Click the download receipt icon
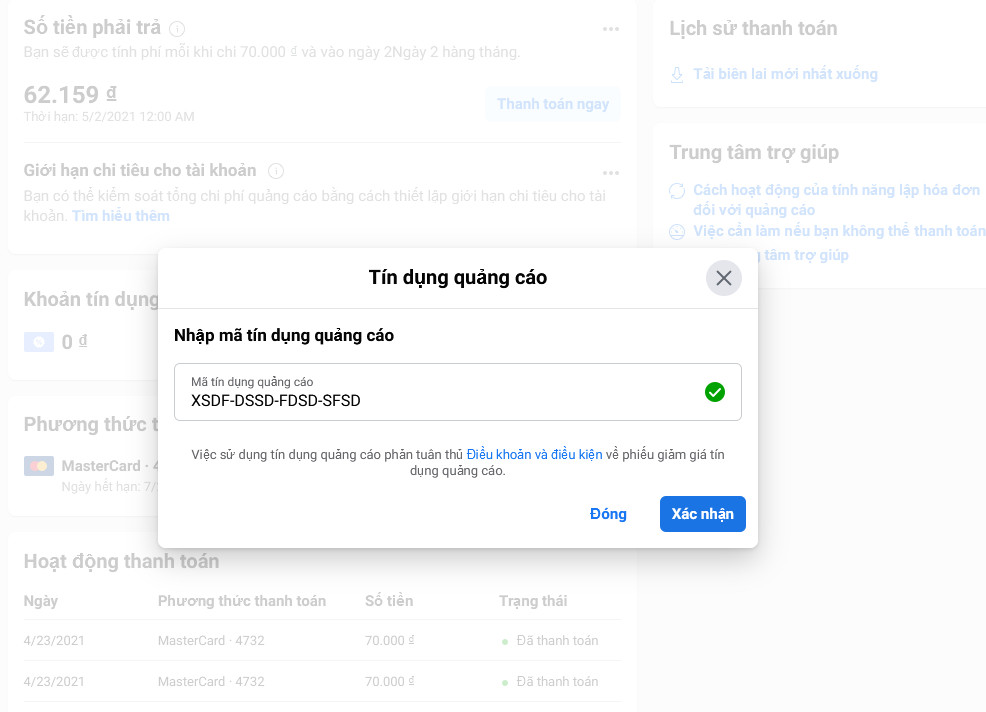 coord(677,75)
